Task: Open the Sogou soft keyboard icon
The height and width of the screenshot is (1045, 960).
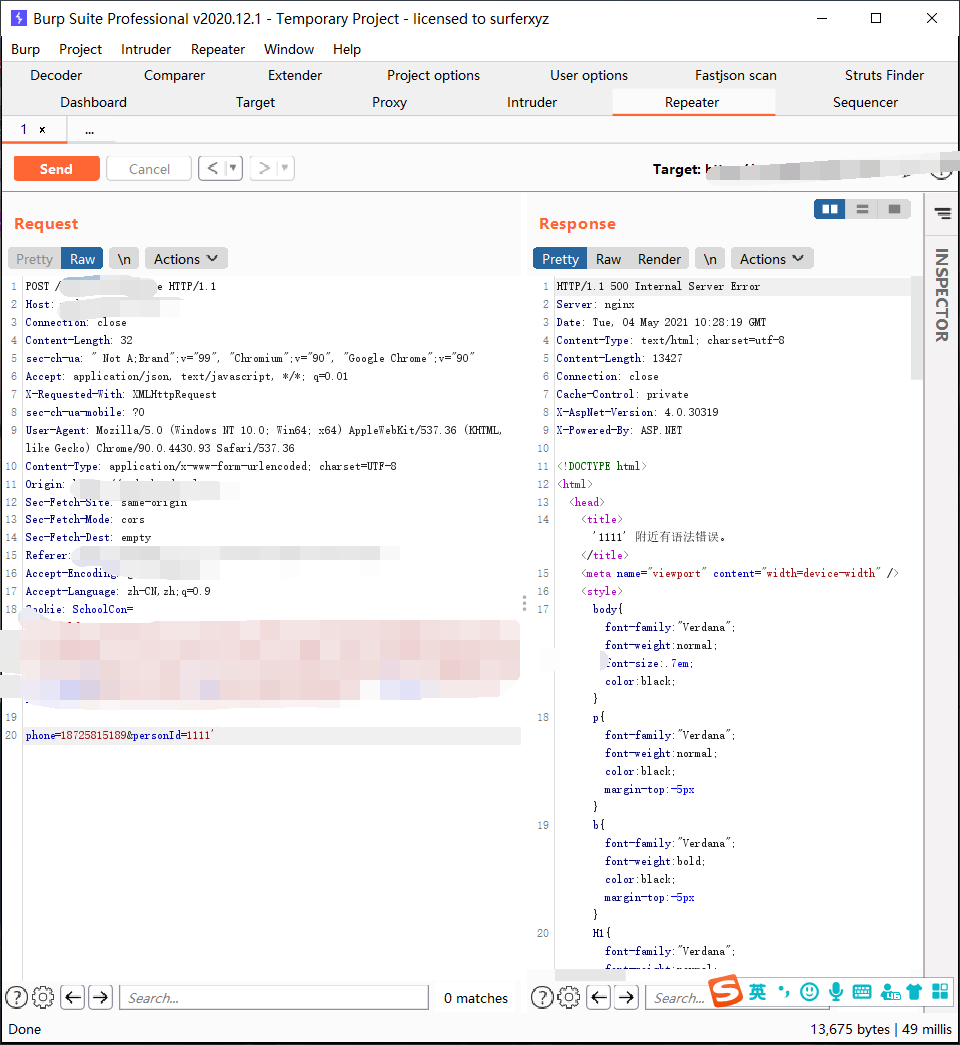Action: pyautogui.click(x=862, y=992)
